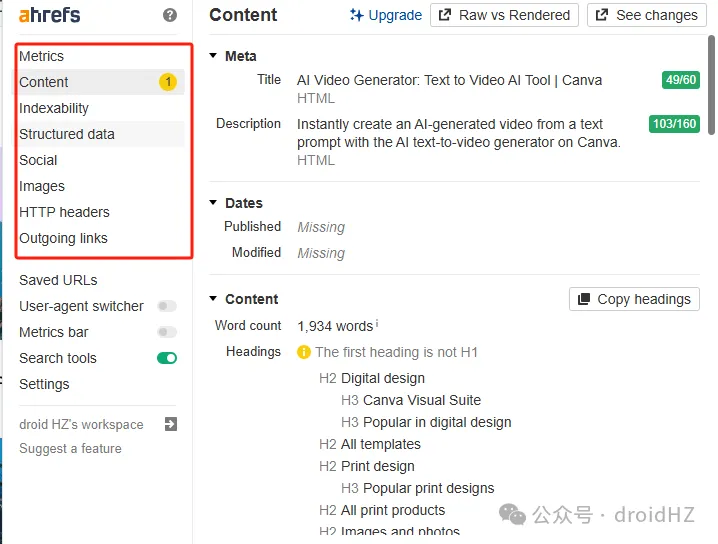This screenshot has height=544, width=718.
Task: Click the heading warning info icon
Action: point(304,352)
